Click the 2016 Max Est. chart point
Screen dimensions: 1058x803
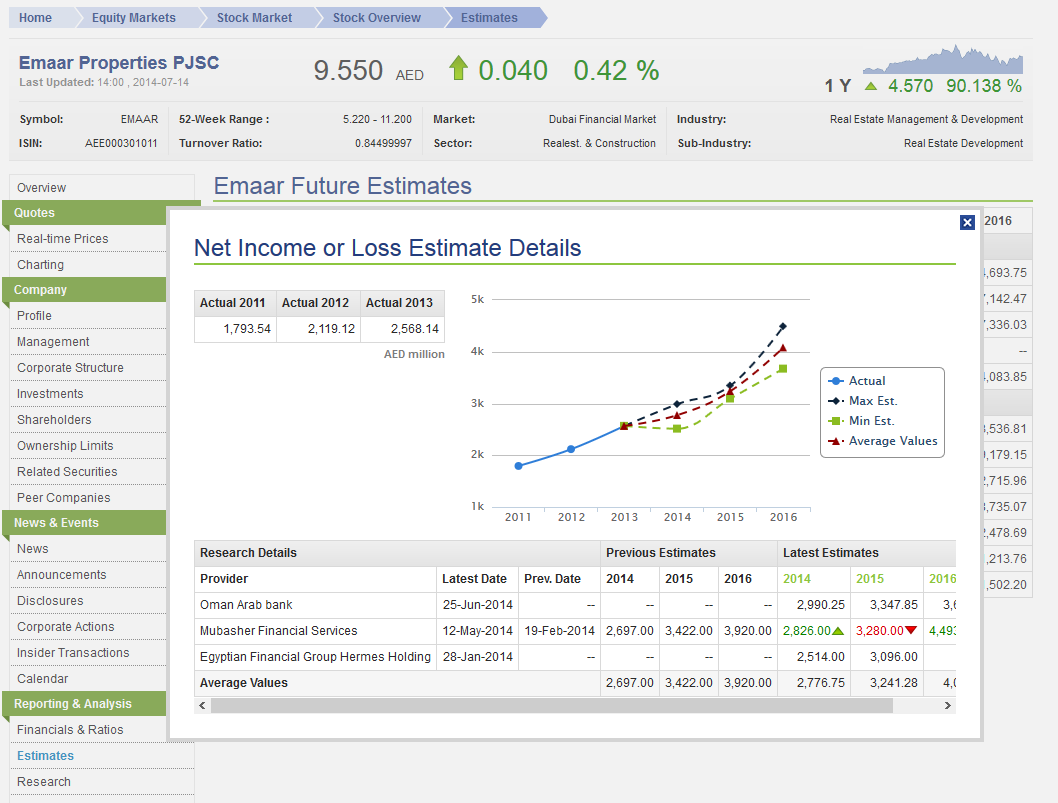[783, 327]
